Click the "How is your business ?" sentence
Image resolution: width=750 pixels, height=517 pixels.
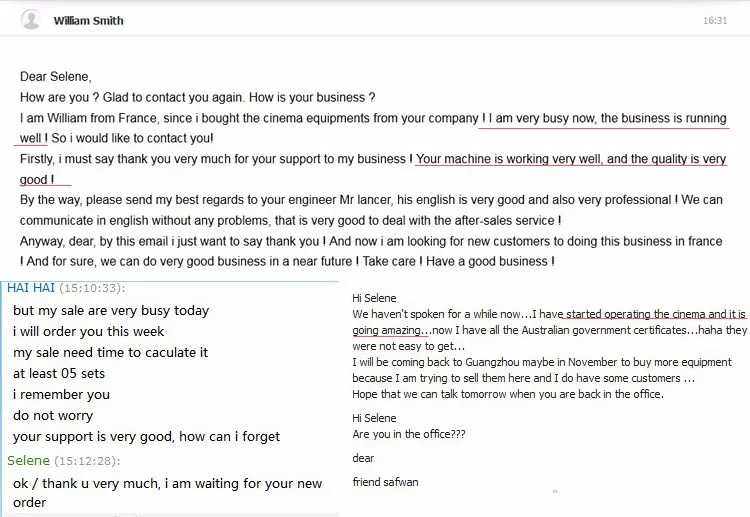312,98
